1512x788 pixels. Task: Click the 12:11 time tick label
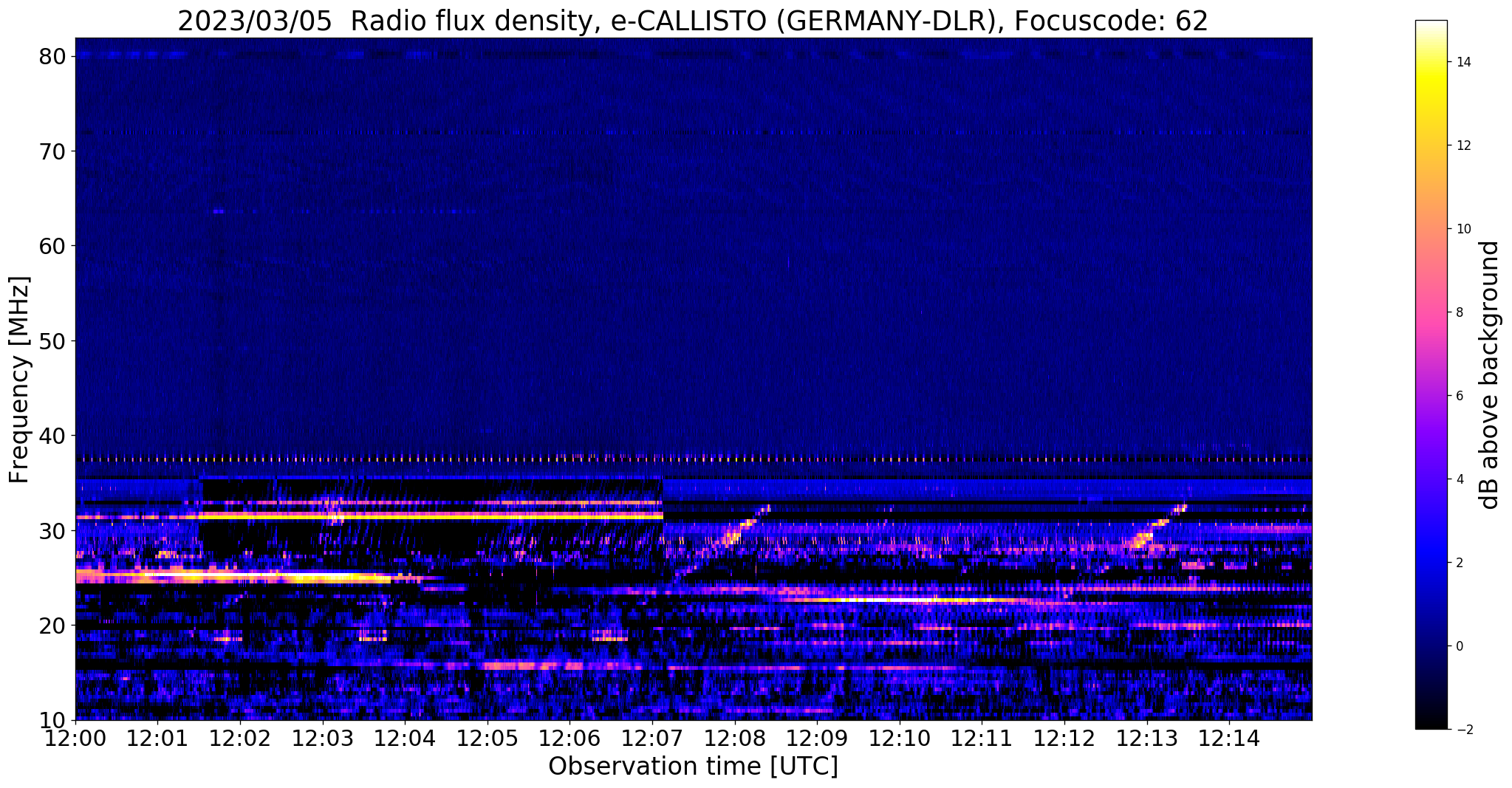tap(982, 738)
